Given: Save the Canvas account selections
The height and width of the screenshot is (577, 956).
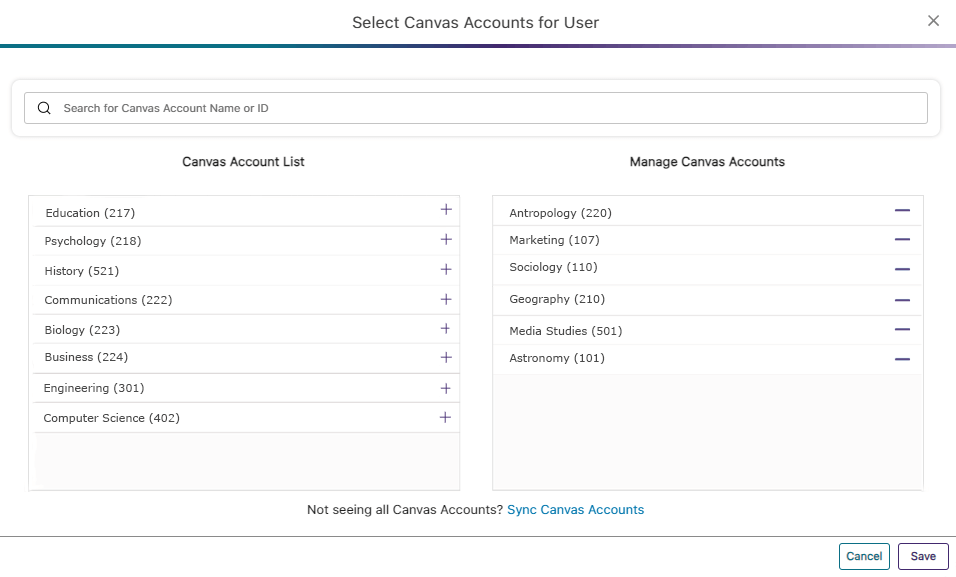Looking at the screenshot, I should (x=922, y=556).
